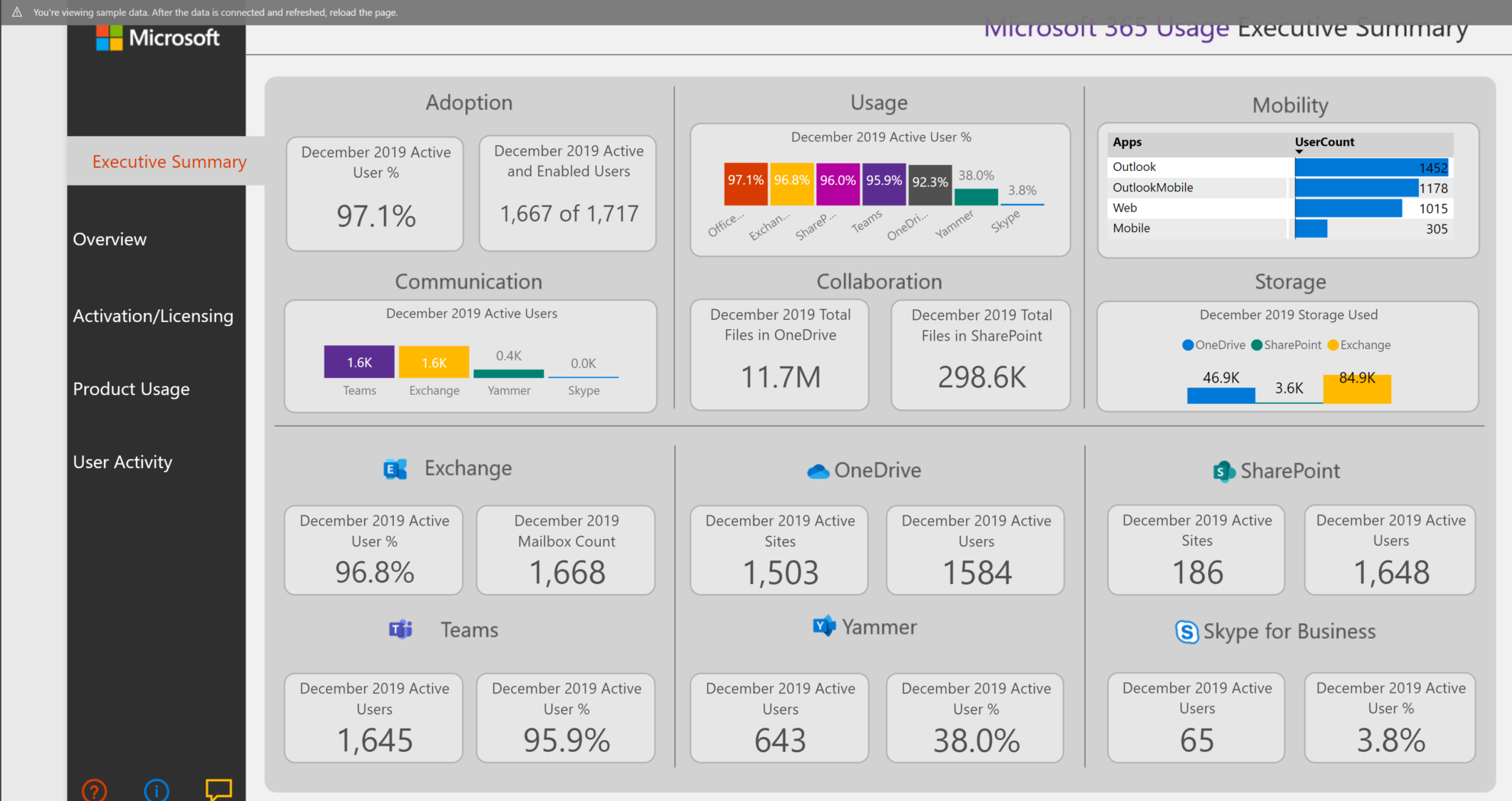Click the Microsoft logo

(x=157, y=37)
